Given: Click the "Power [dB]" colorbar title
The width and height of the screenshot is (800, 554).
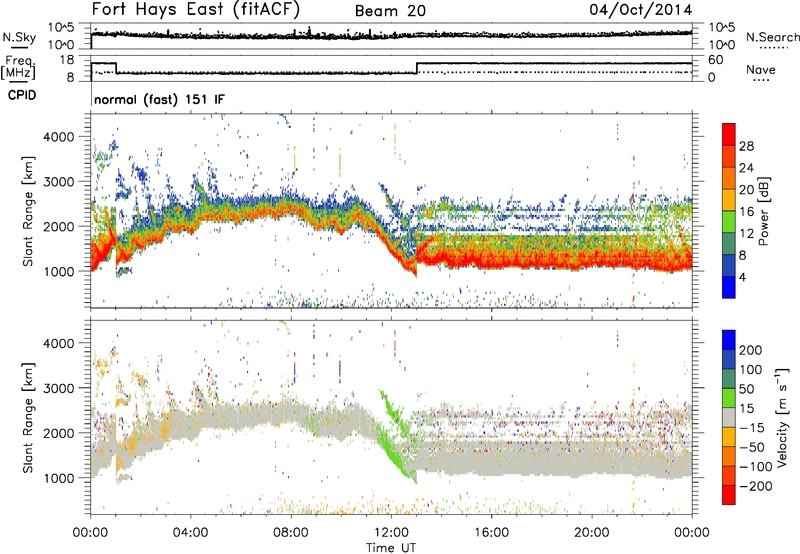Looking at the screenshot, I should pyautogui.click(x=763, y=211).
